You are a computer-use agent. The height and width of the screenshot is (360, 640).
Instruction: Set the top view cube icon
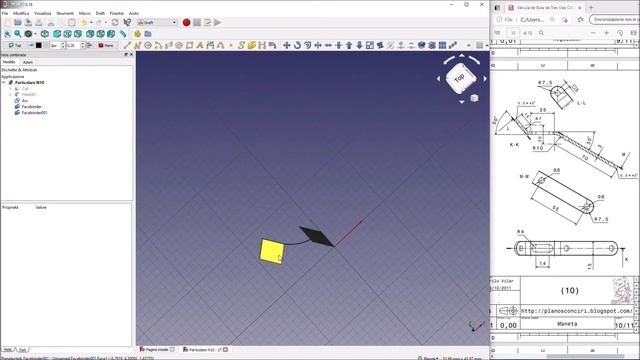[x=67, y=34]
